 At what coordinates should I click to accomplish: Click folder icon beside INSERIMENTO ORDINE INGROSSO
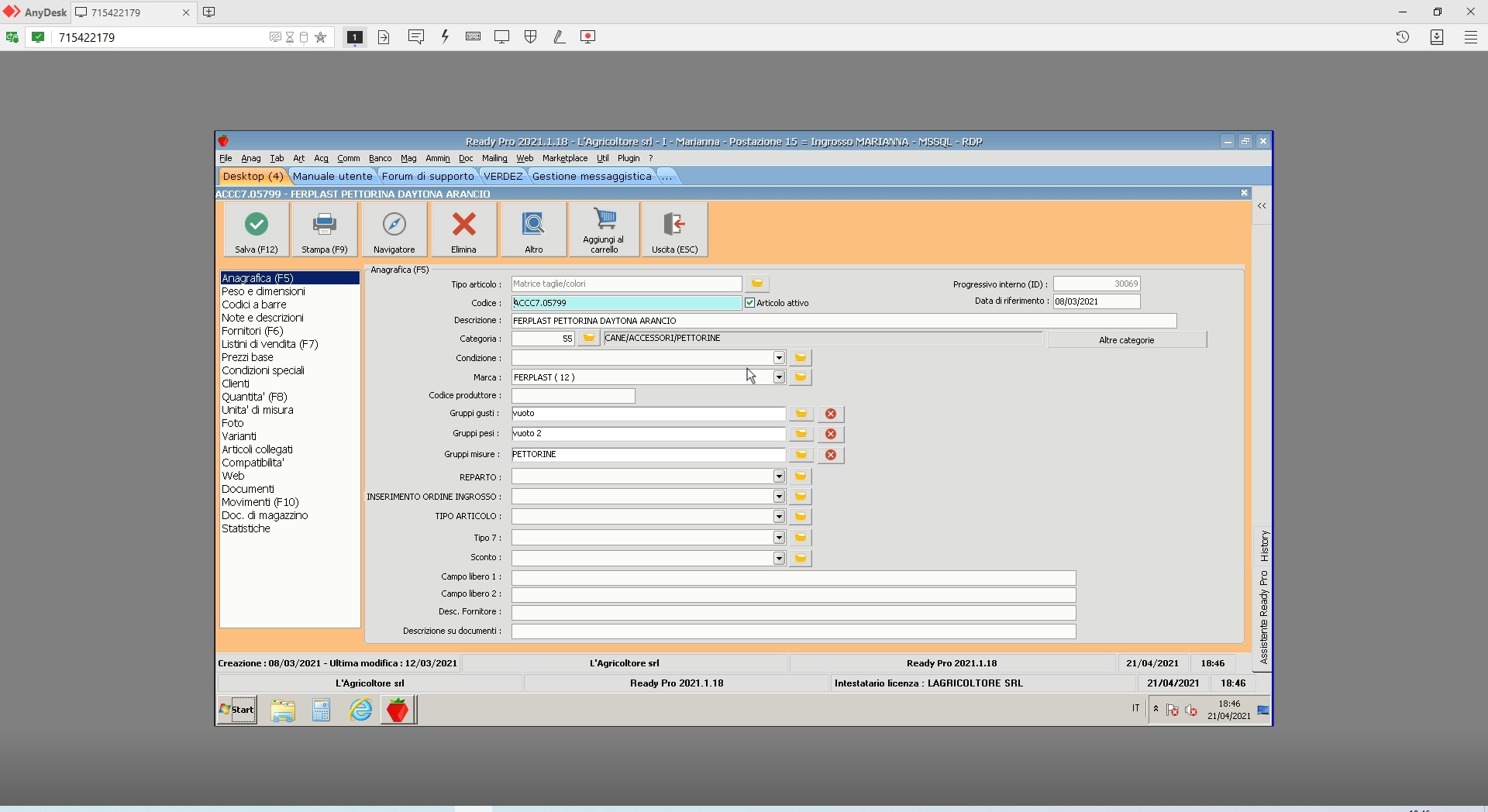click(x=801, y=497)
